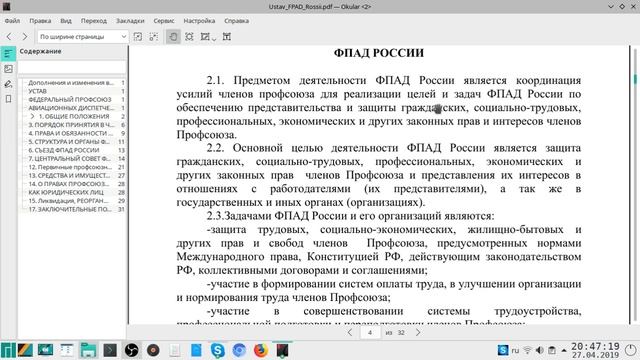Select the table selection tool
The width and height of the screenshot is (640, 360).
pyautogui.click(x=227, y=37)
